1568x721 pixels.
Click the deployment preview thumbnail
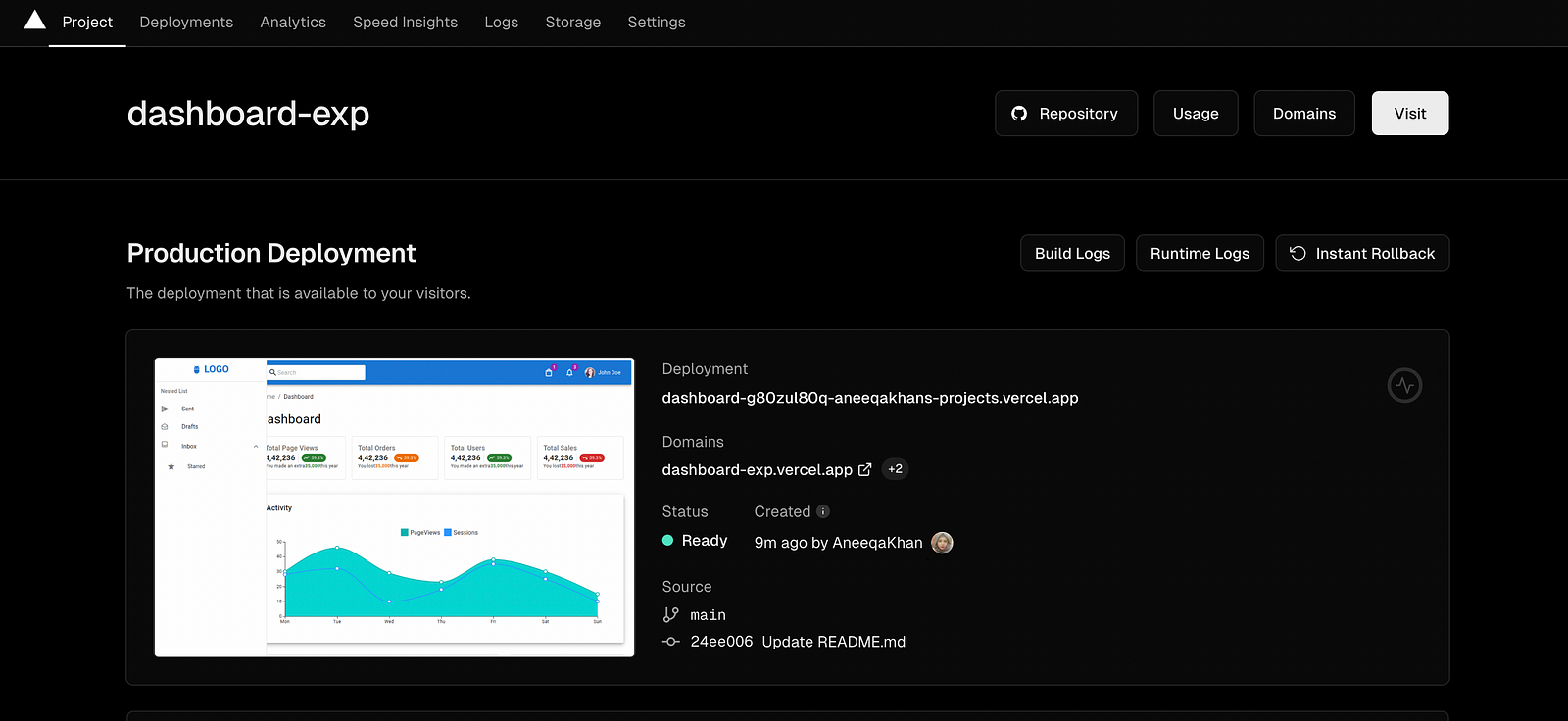pos(394,507)
